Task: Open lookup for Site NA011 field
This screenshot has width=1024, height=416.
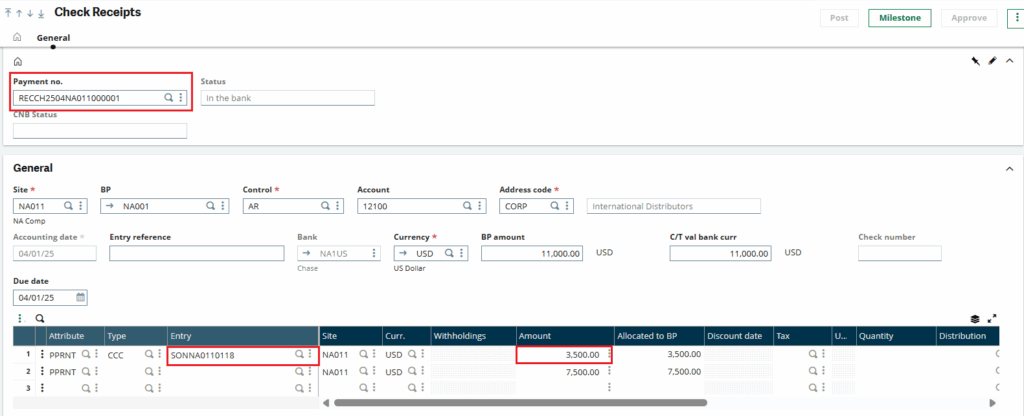Action: [68, 206]
